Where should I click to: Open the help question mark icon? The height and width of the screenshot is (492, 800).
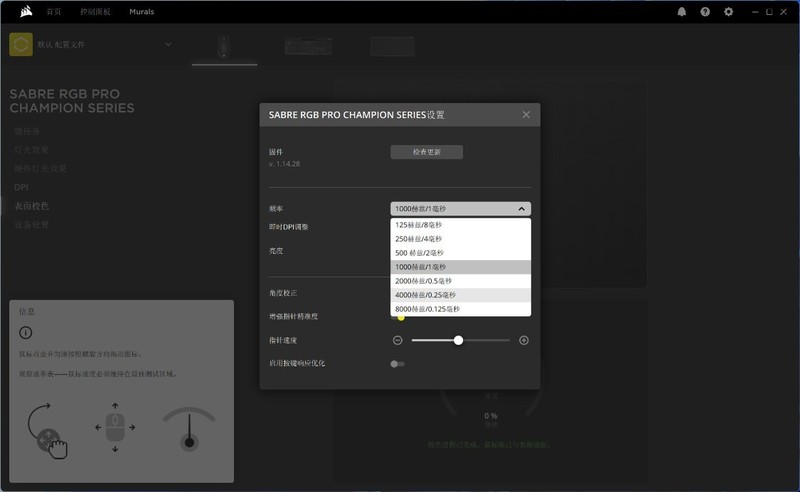coord(705,12)
